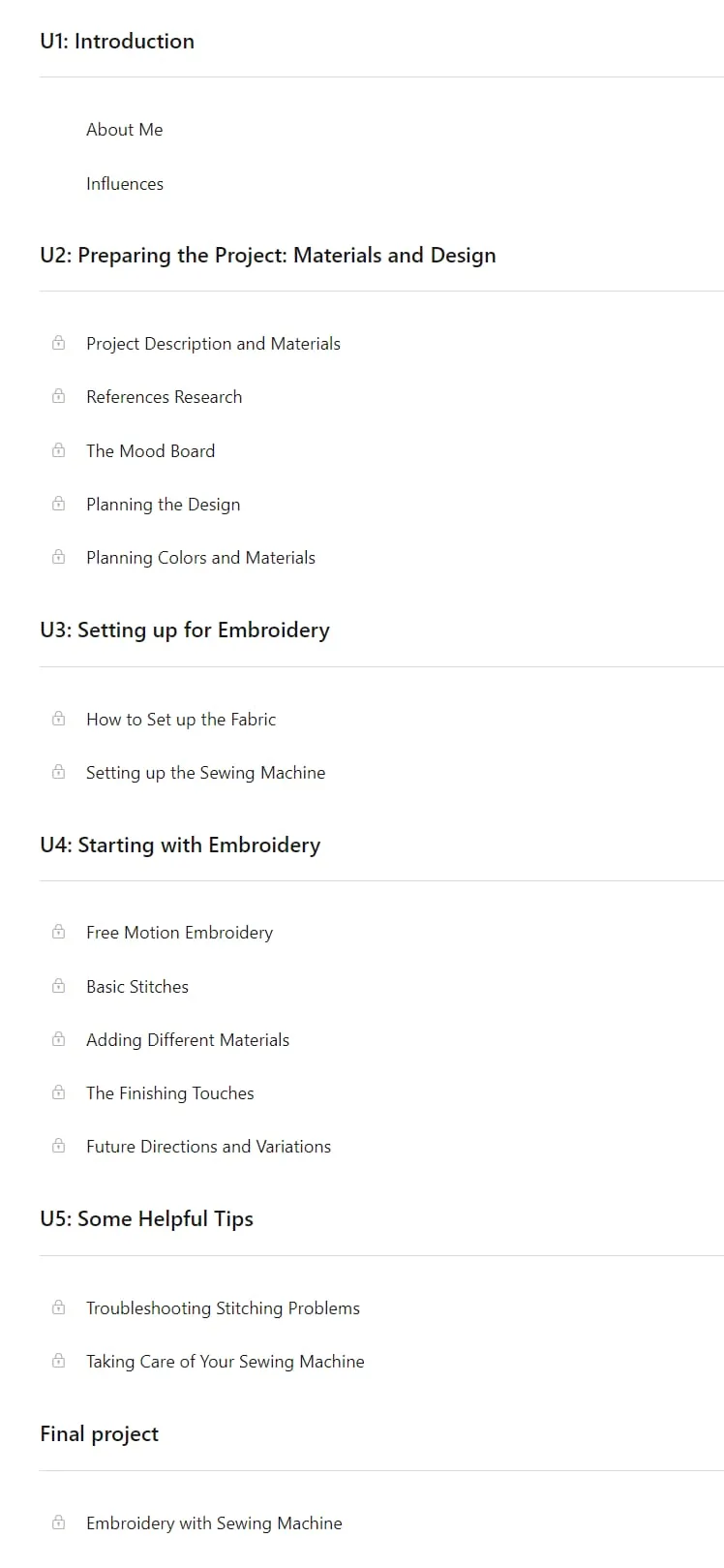This screenshot has height=1568, width=724.
Task: Click the lock icon beside Embroidery with Sewing Machine
Action: coord(58,1522)
